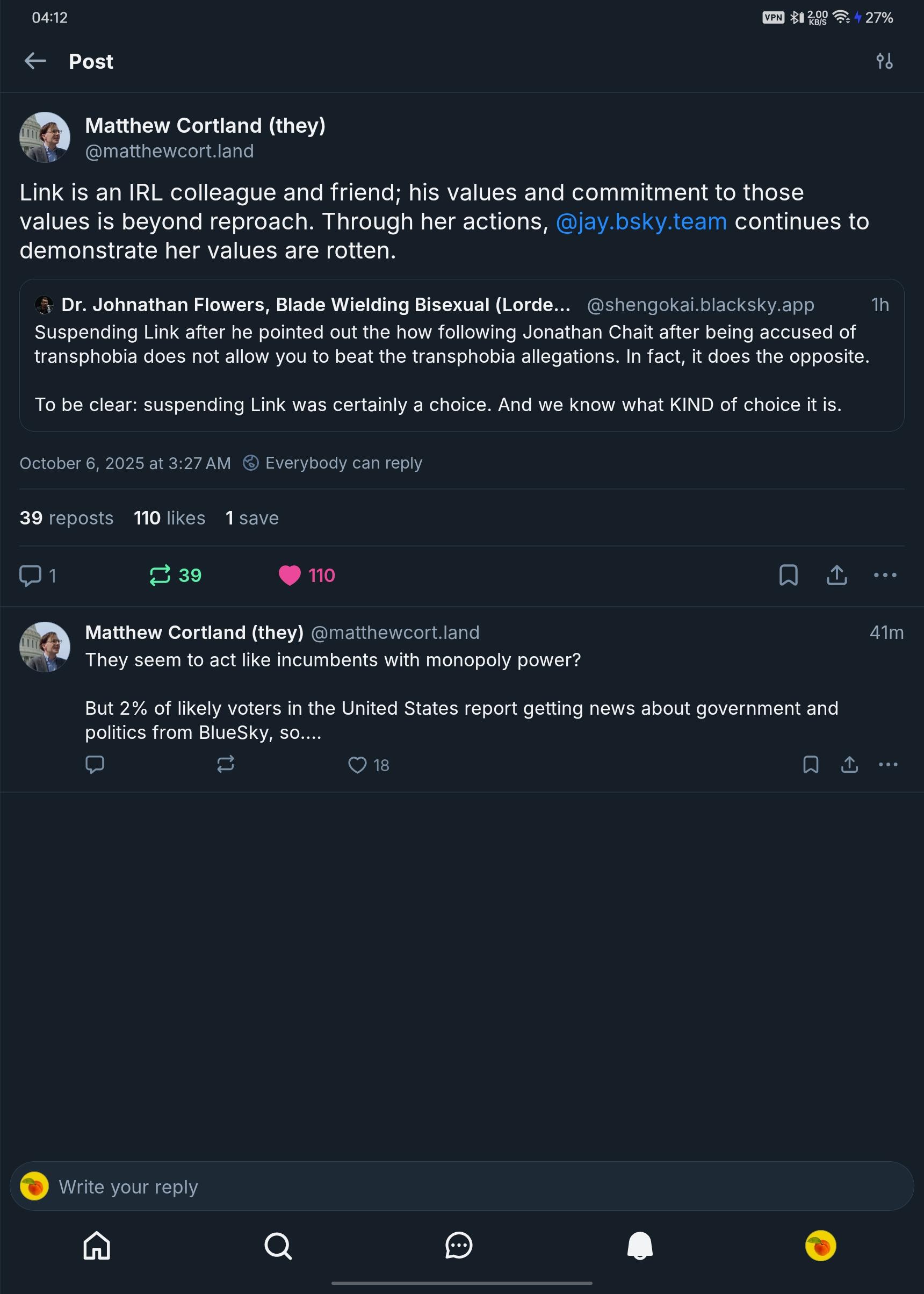This screenshot has width=924, height=1294.
Task: Repost the monopoly power reply
Action: 226,764
